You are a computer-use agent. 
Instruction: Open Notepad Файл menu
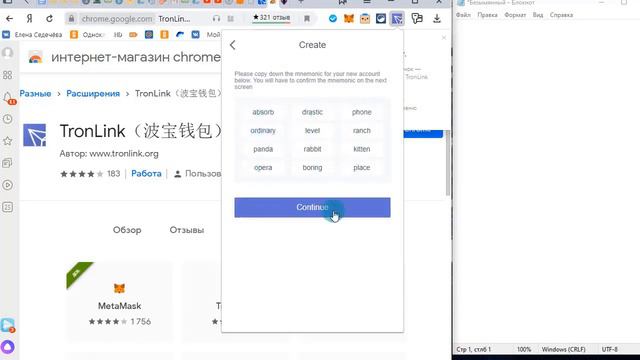[463, 15]
